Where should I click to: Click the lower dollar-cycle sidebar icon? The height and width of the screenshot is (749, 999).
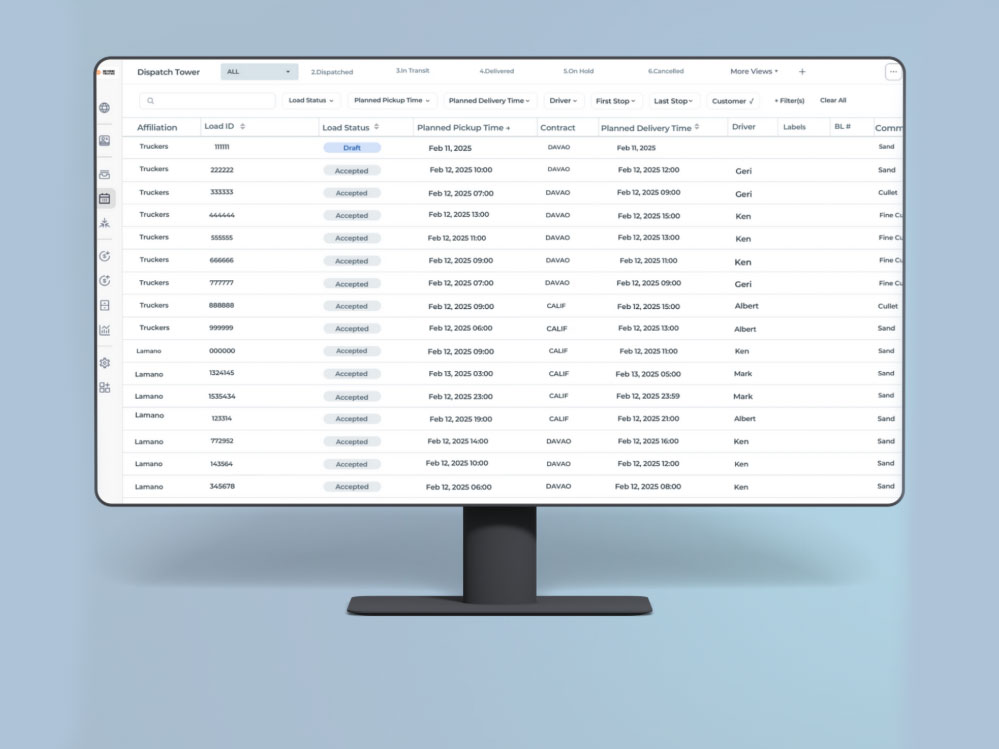[104, 281]
